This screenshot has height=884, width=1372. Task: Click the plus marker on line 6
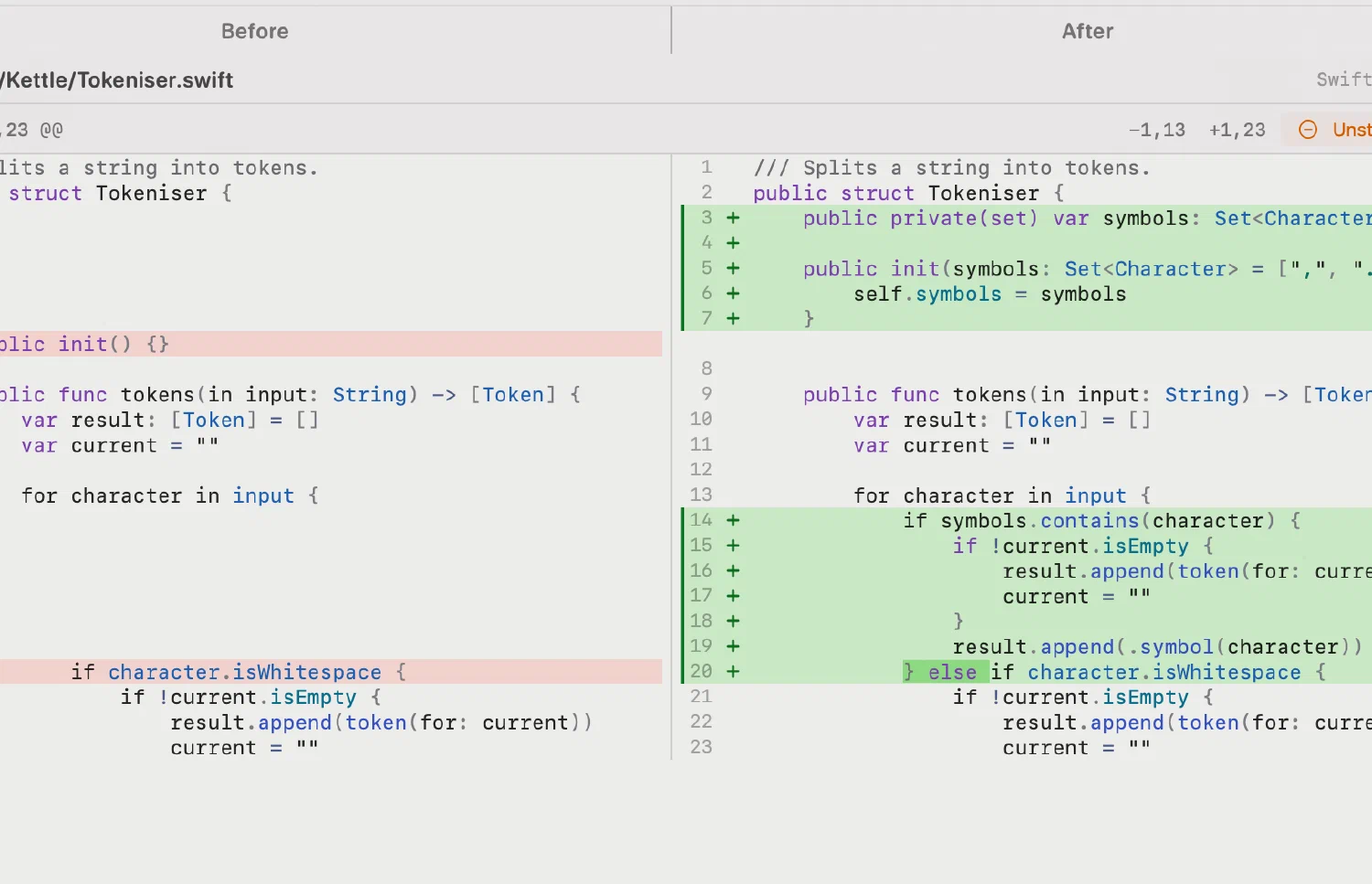[733, 293]
